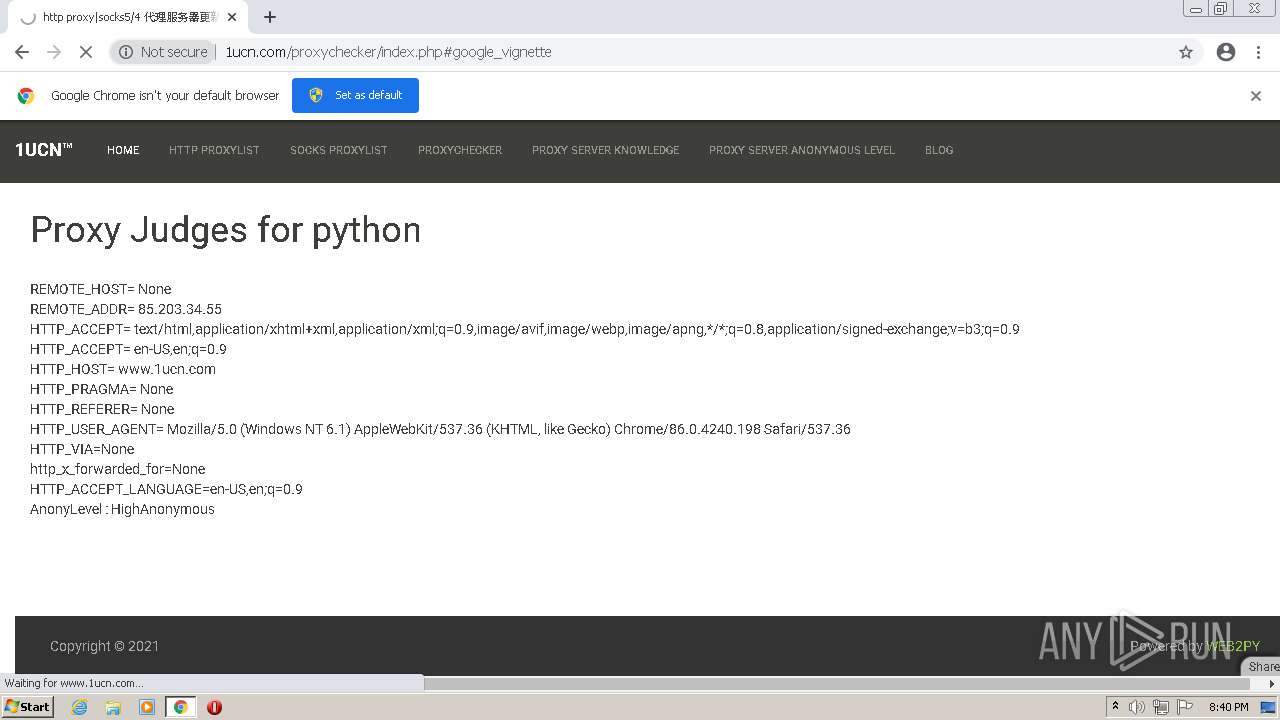The image size is (1280, 720).
Task: Open the Windows Start button
Action: point(27,707)
